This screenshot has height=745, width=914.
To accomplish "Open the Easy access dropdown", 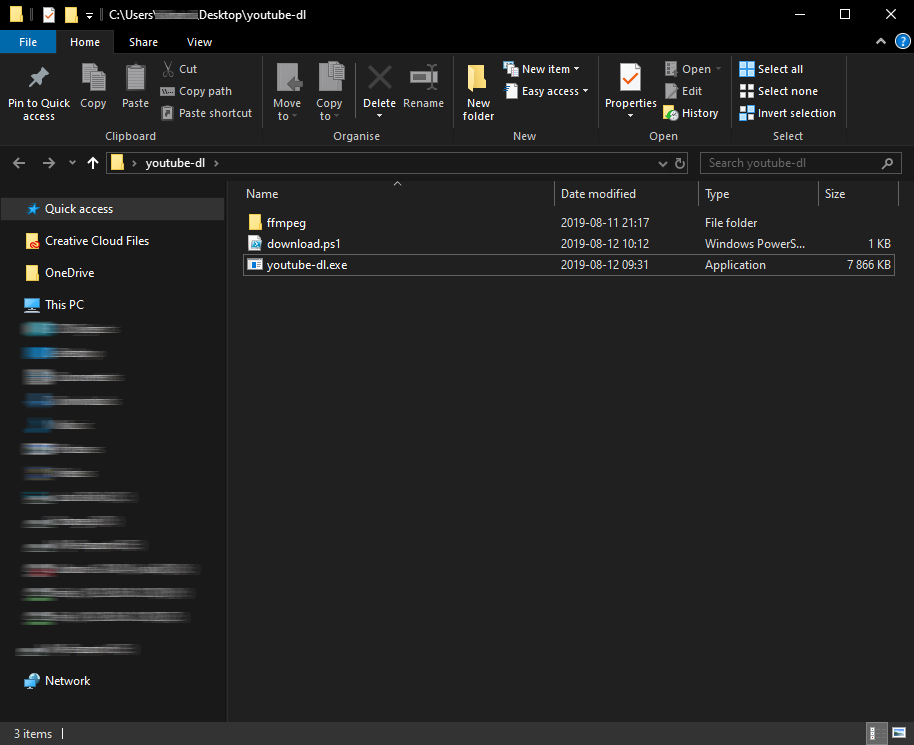I will 554,91.
